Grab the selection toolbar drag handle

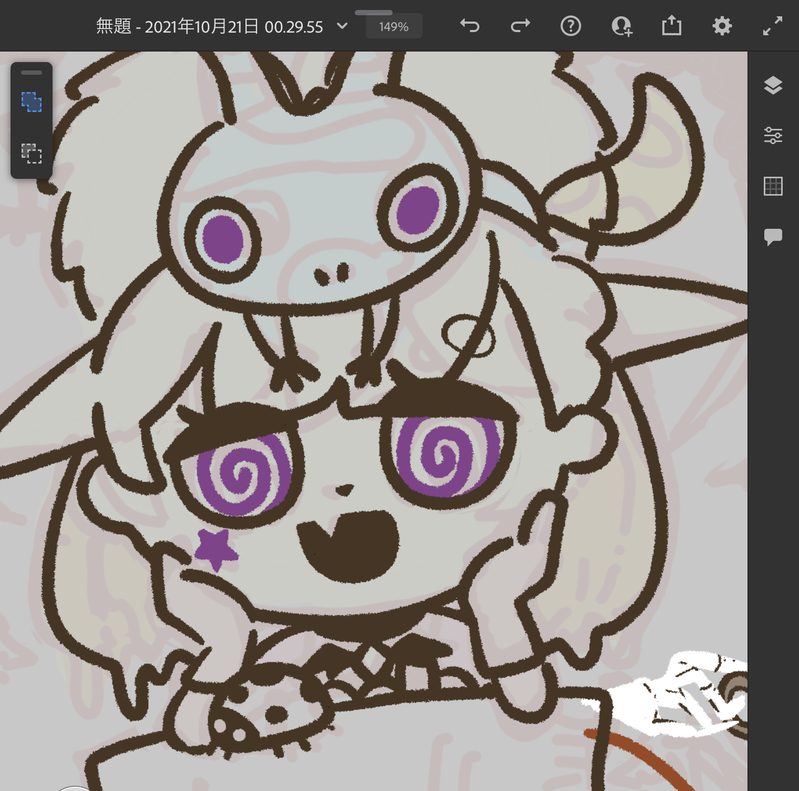(x=32, y=72)
